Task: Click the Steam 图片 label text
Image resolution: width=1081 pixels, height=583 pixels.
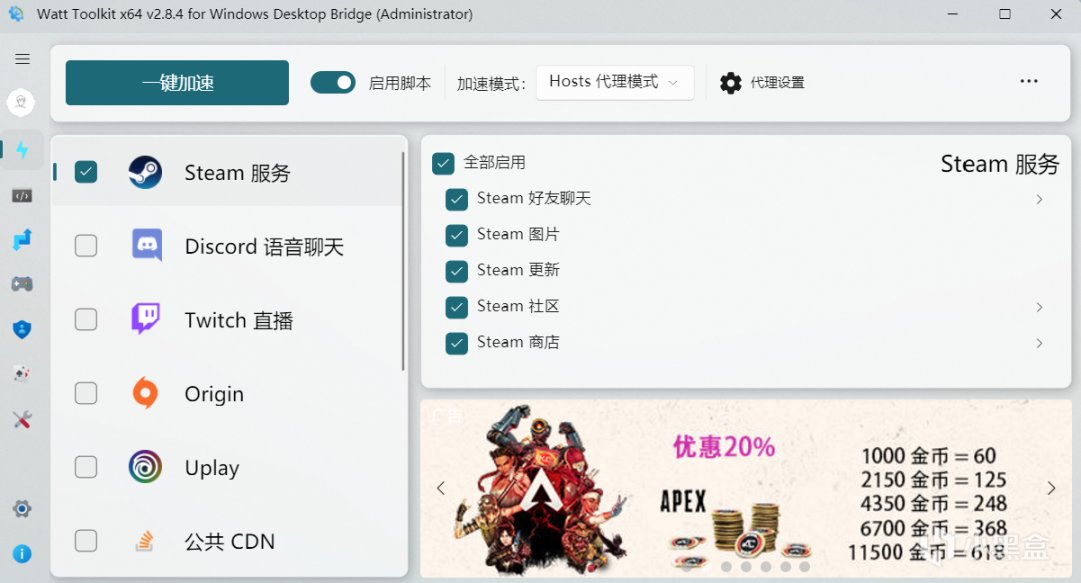Action: click(x=518, y=234)
